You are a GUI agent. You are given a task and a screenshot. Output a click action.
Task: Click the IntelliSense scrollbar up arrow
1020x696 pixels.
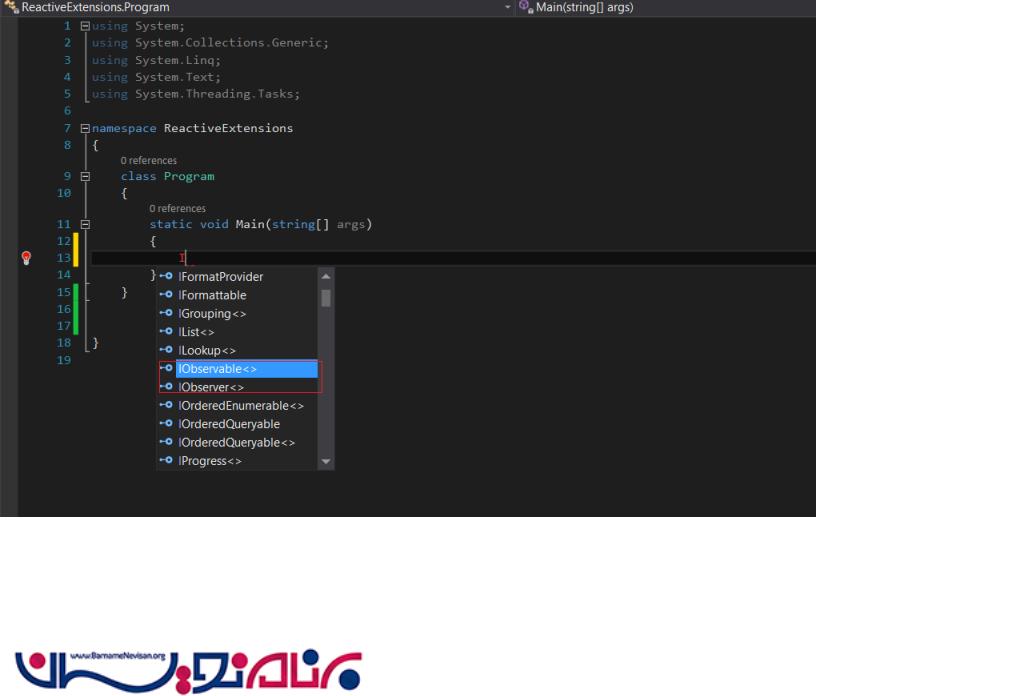tap(326, 276)
